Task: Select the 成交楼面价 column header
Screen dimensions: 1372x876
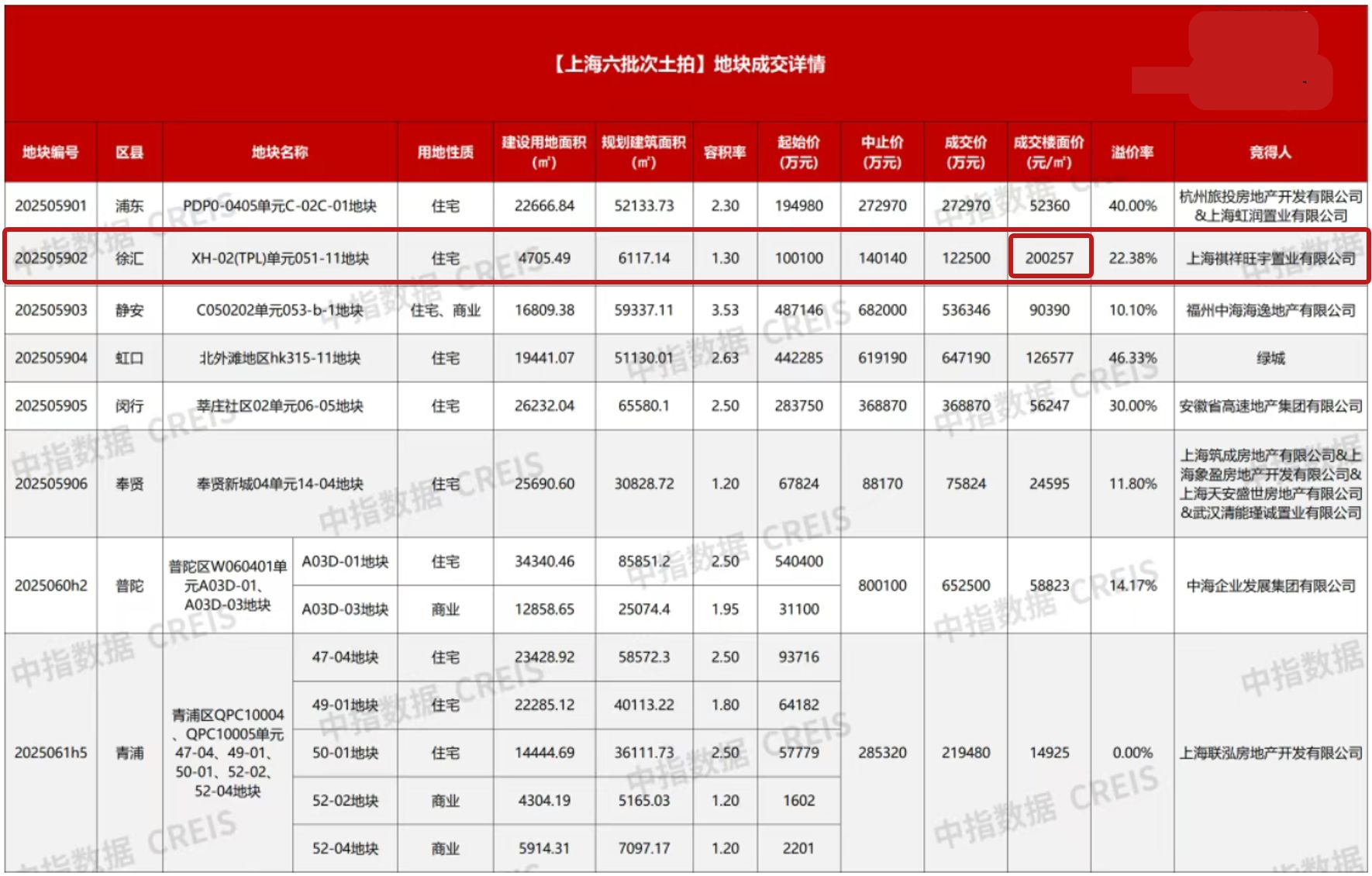Action: pos(1049,152)
